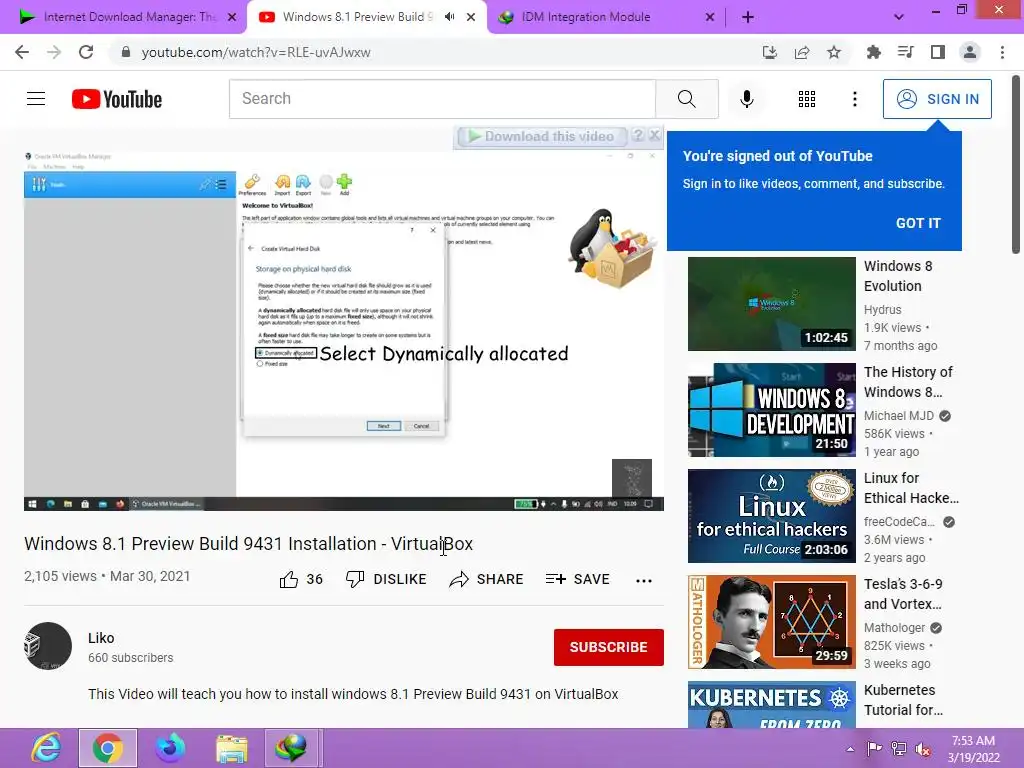Screen dimensions: 1024x768
Task: Click the tray network icon
Action: click(x=899, y=749)
